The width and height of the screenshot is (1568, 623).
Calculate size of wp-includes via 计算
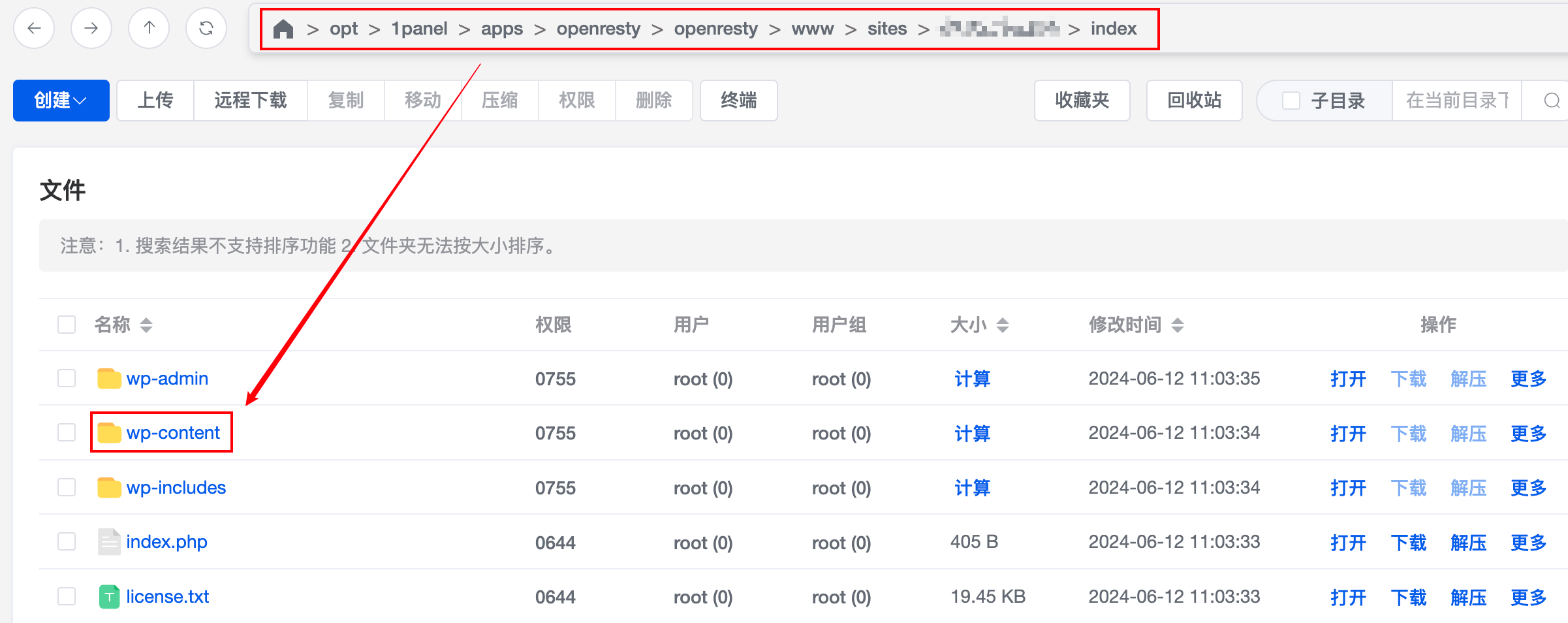tap(972, 488)
